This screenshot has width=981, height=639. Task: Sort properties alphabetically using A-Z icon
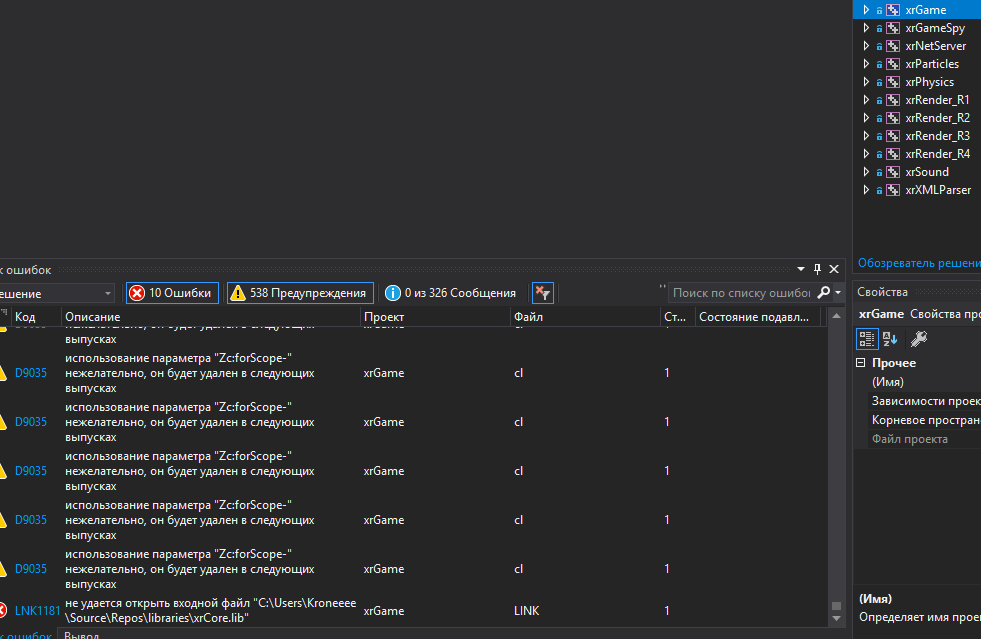pyautogui.click(x=889, y=338)
